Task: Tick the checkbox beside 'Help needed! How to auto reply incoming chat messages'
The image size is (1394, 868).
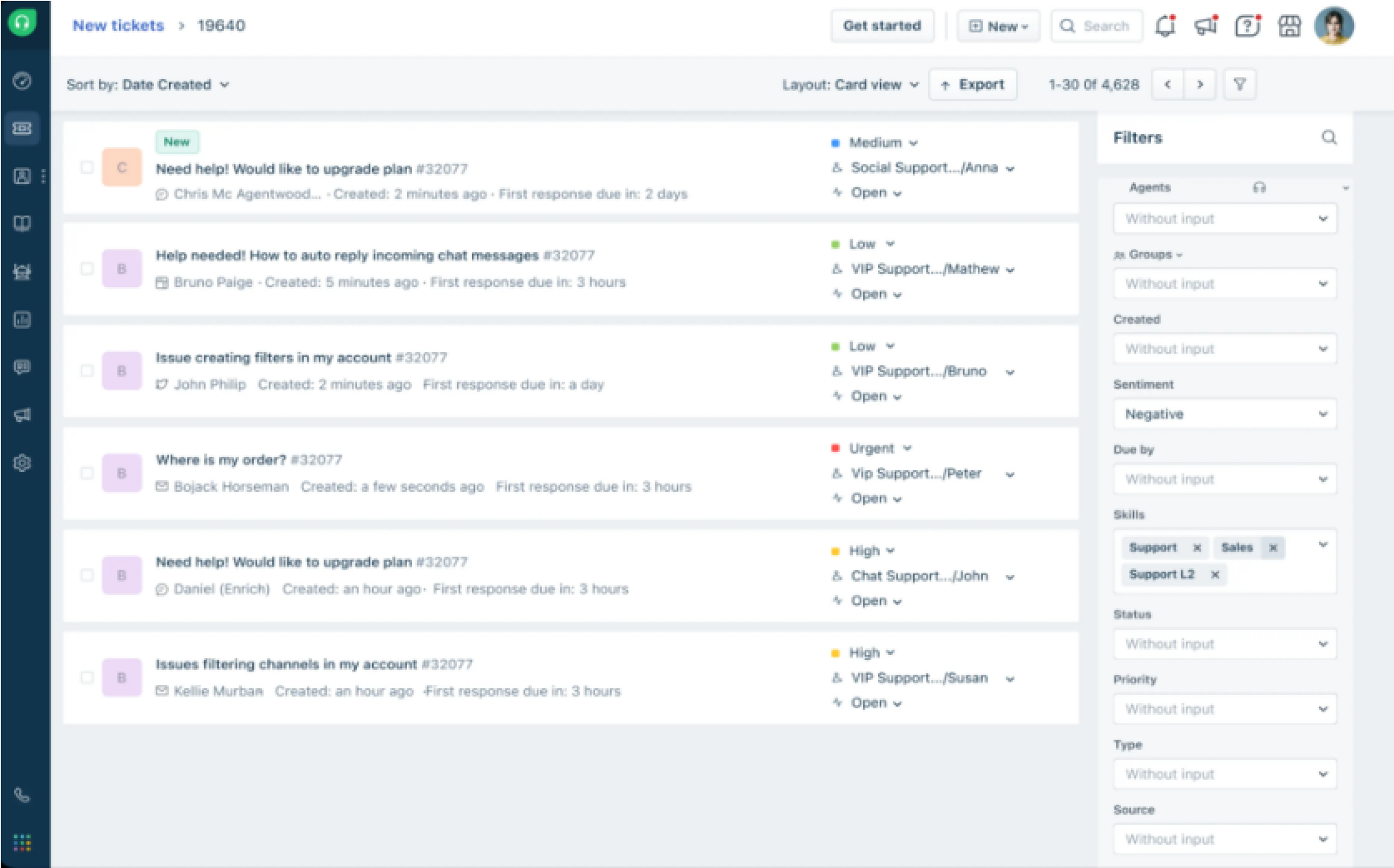Action: point(87,269)
